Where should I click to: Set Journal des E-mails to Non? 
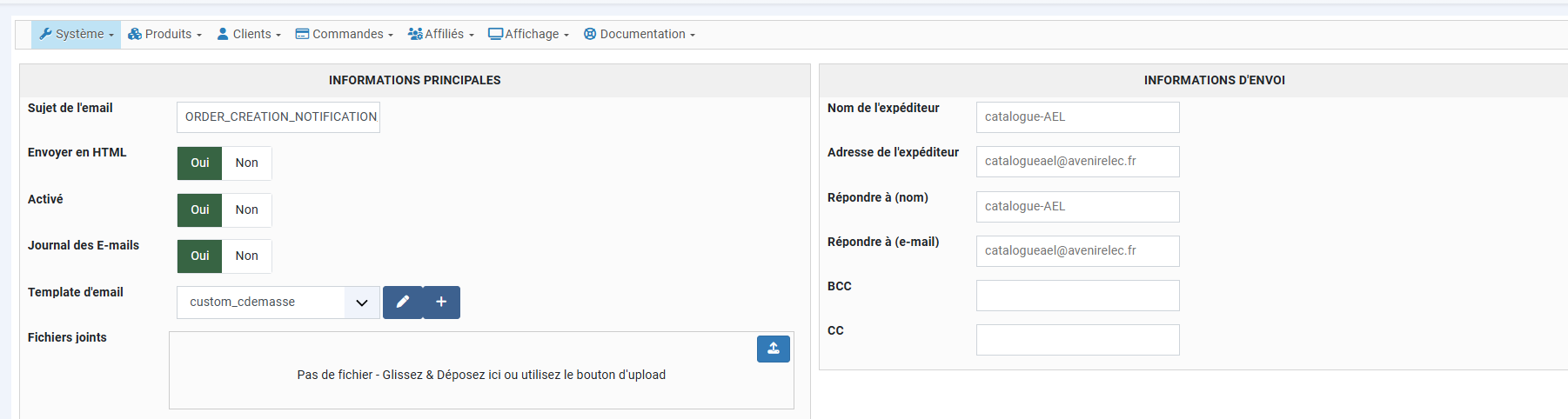pos(246,256)
